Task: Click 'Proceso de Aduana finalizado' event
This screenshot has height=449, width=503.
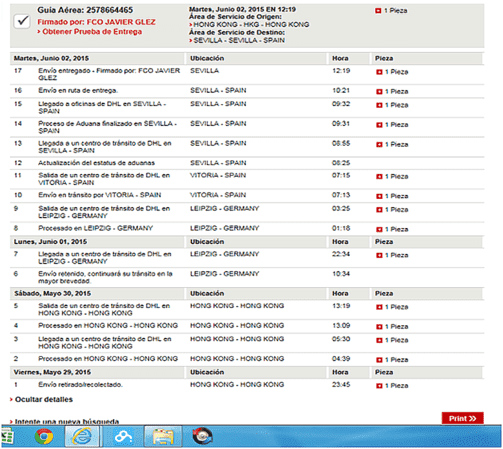Action: pyautogui.click(x=107, y=127)
